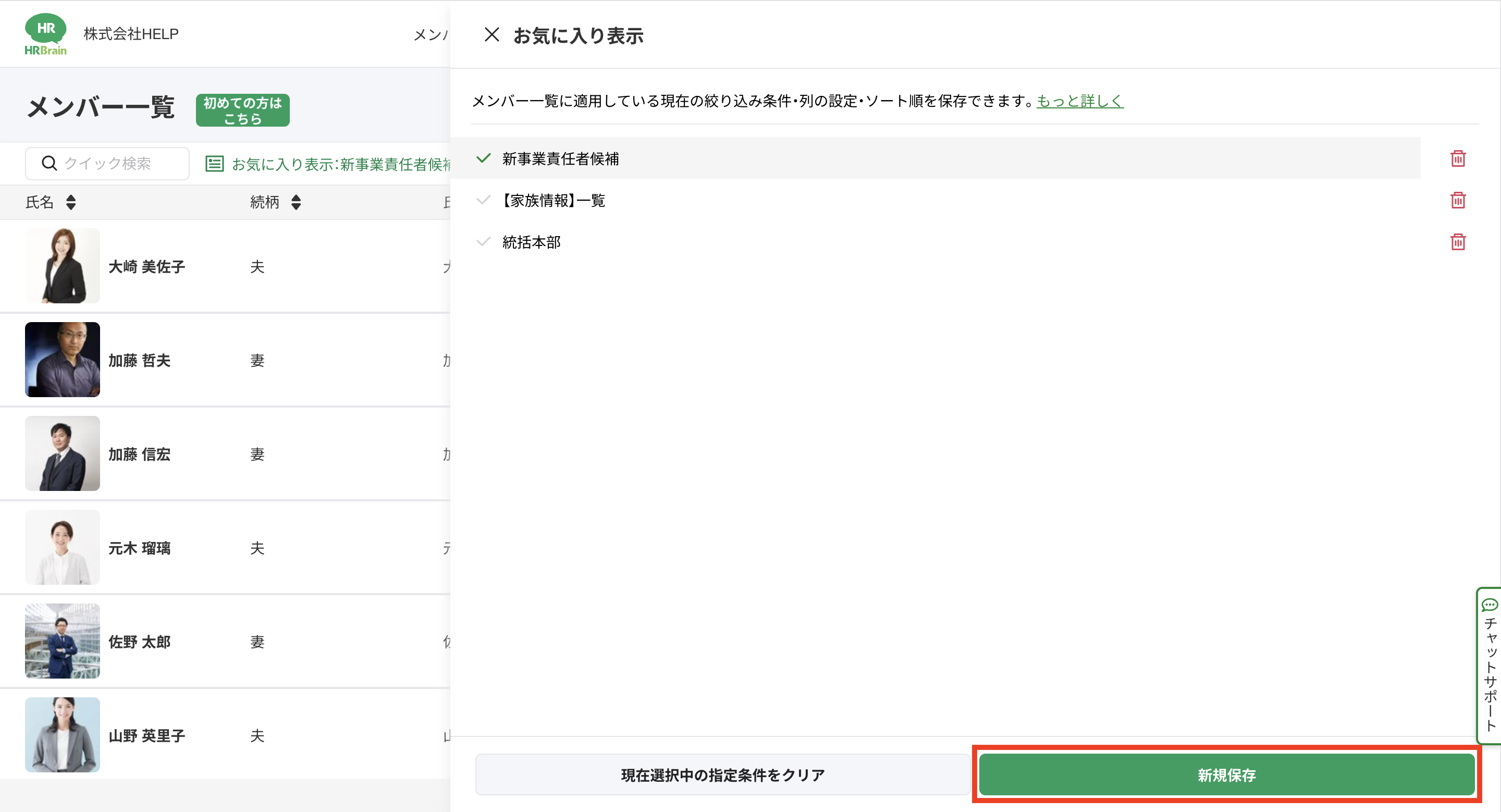Image resolution: width=1501 pixels, height=812 pixels.
Task: Select the 統括本部 checkmark
Action: coord(483,242)
